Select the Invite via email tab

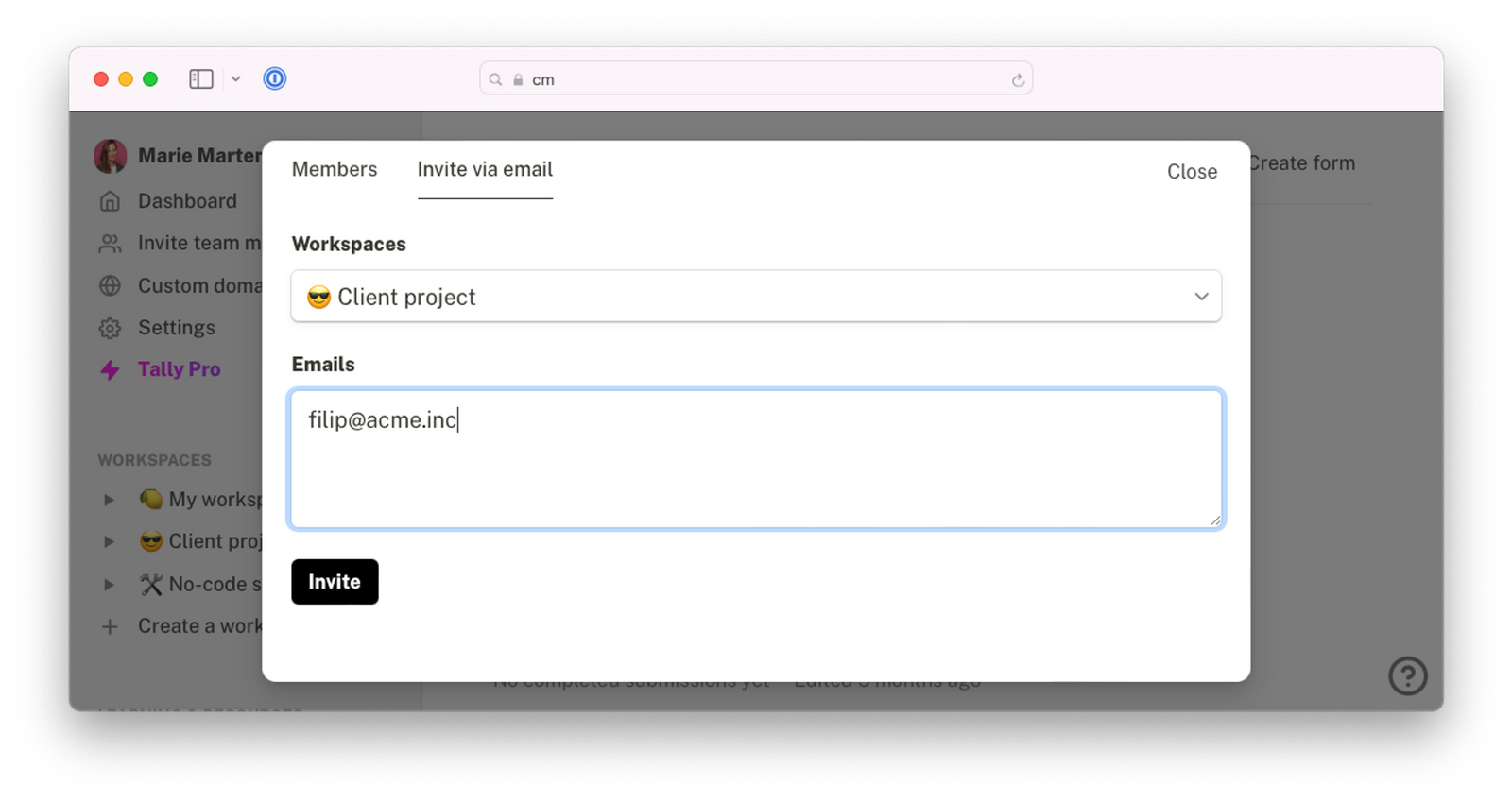[x=485, y=169]
